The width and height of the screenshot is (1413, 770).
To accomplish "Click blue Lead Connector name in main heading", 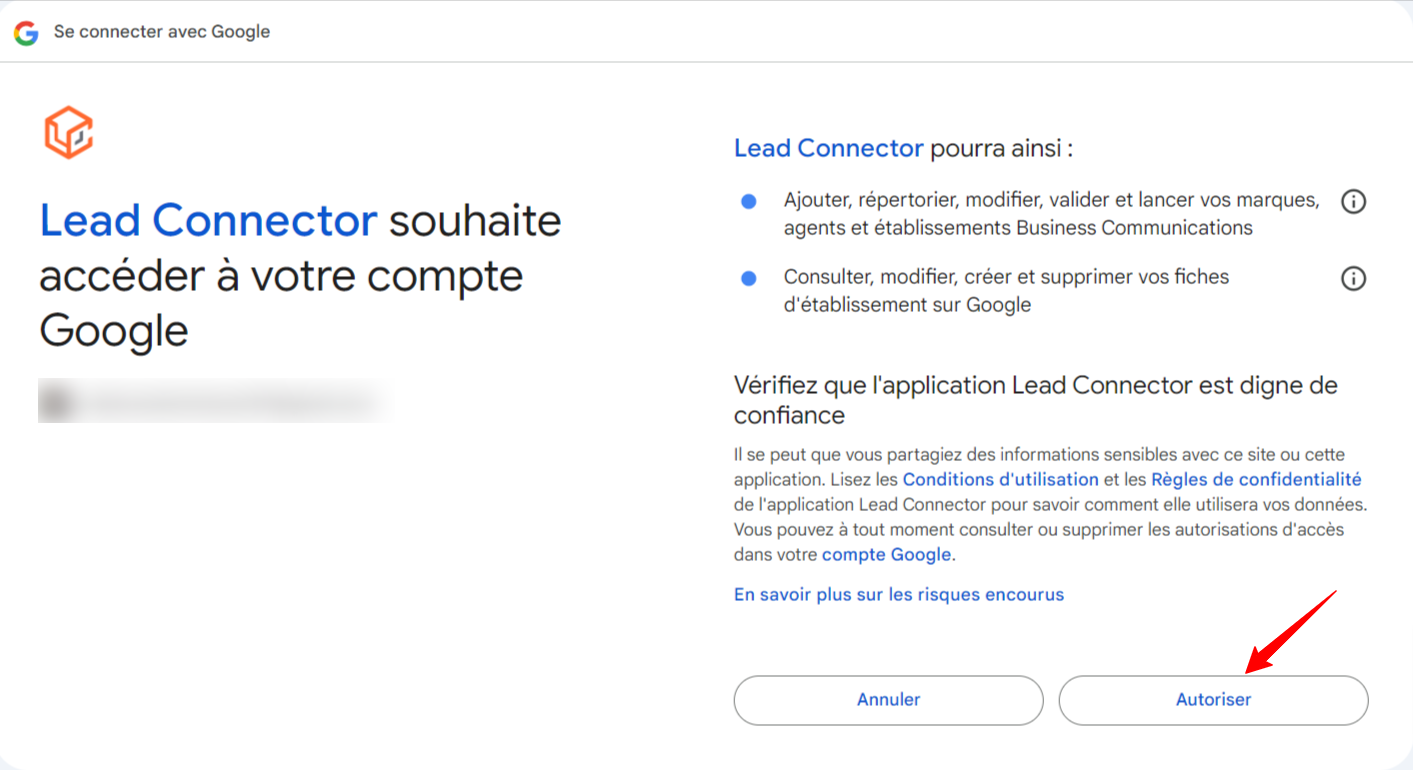I will [208, 220].
